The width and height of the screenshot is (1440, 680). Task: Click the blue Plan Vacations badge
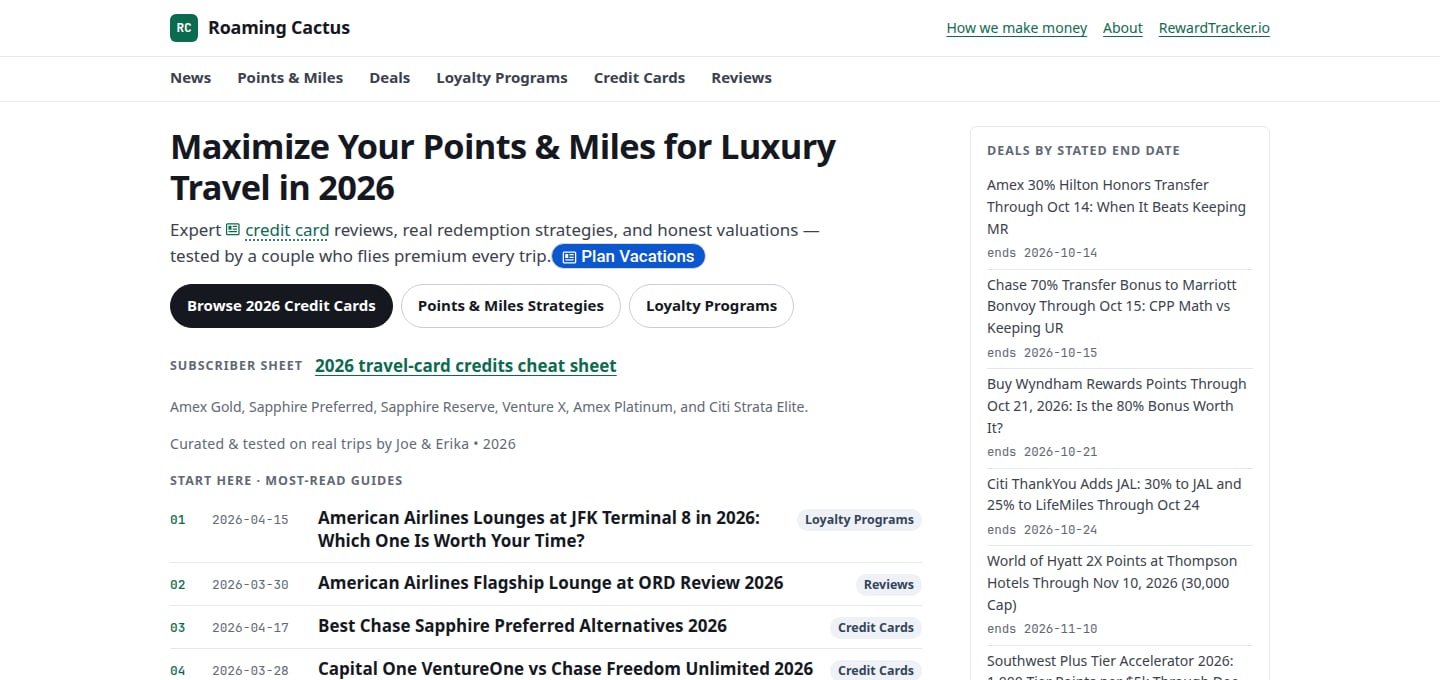click(x=628, y=256)
